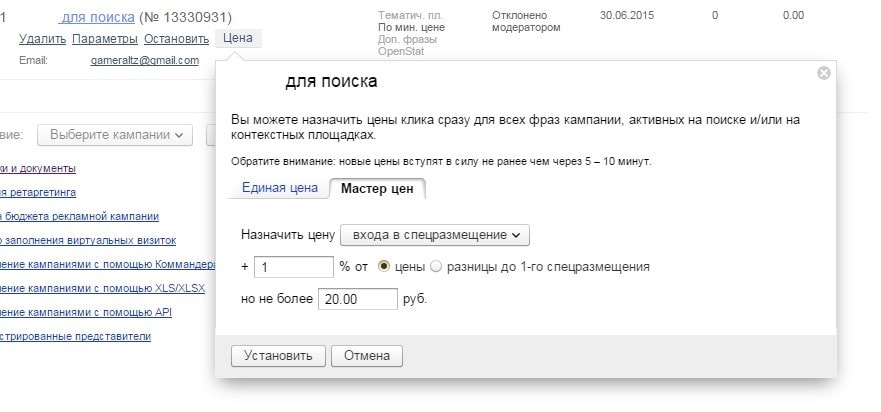Click the gameraltz@gmail.com email link
The width and height of the screenshot is (881, 412).
pyautogui.click(x=144, y=60)
